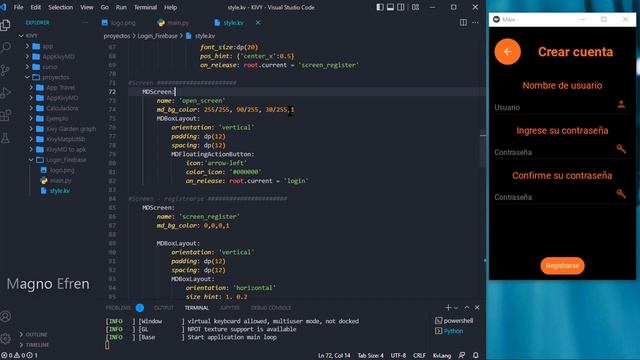Toggle secondary side bar layout icon

401,7
